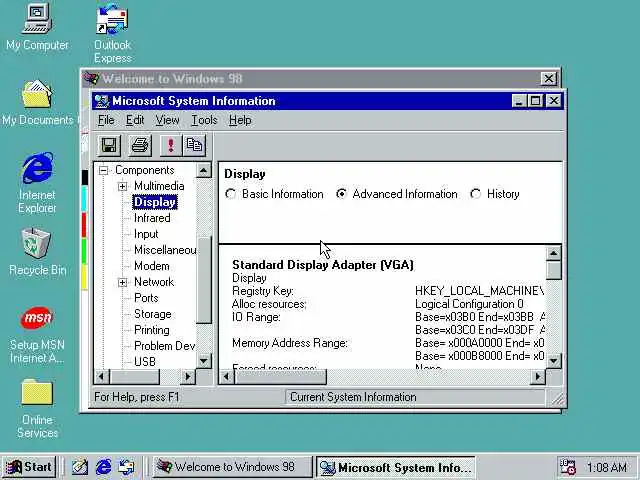Select Printing in the components tree
Screen dimensions: 640x480
[x=152, y=330]
